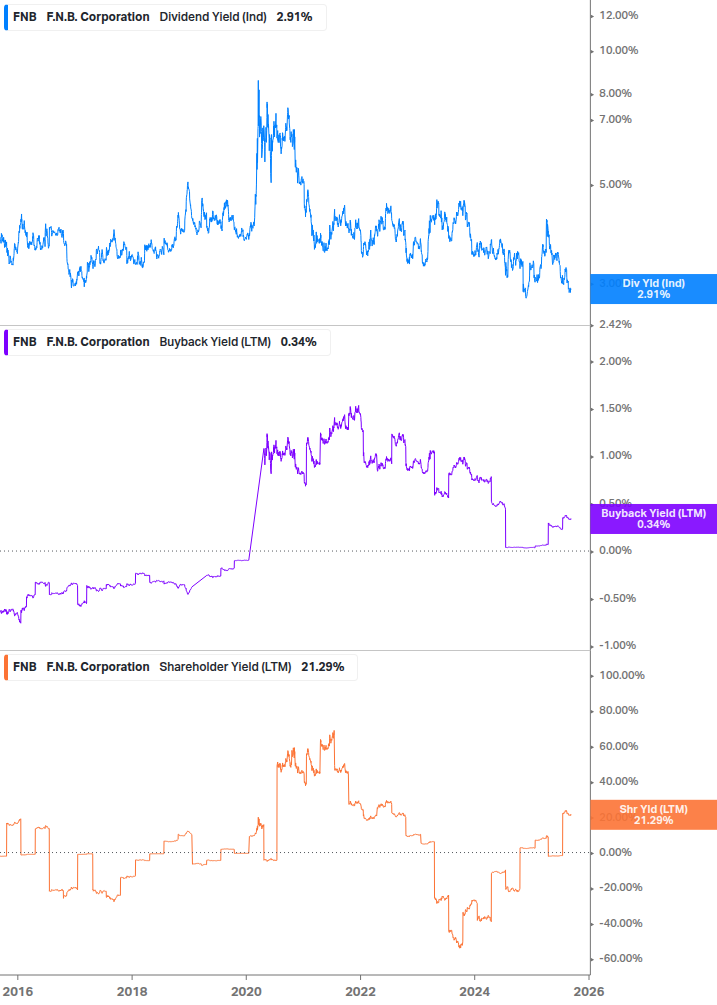Click the purple Buyback Yield color swatch
717x1005 pixels.
(x=6, y=342)
